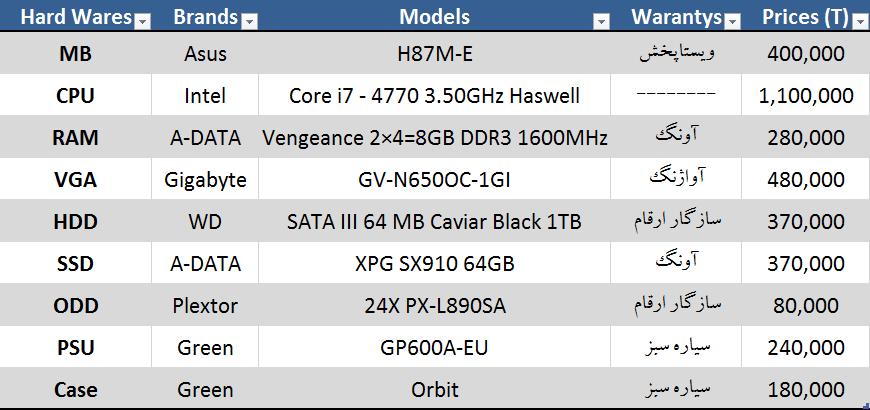Select the Plextor brand cell
The width and height of the screenshot is (870, 410).
(205, 306)
